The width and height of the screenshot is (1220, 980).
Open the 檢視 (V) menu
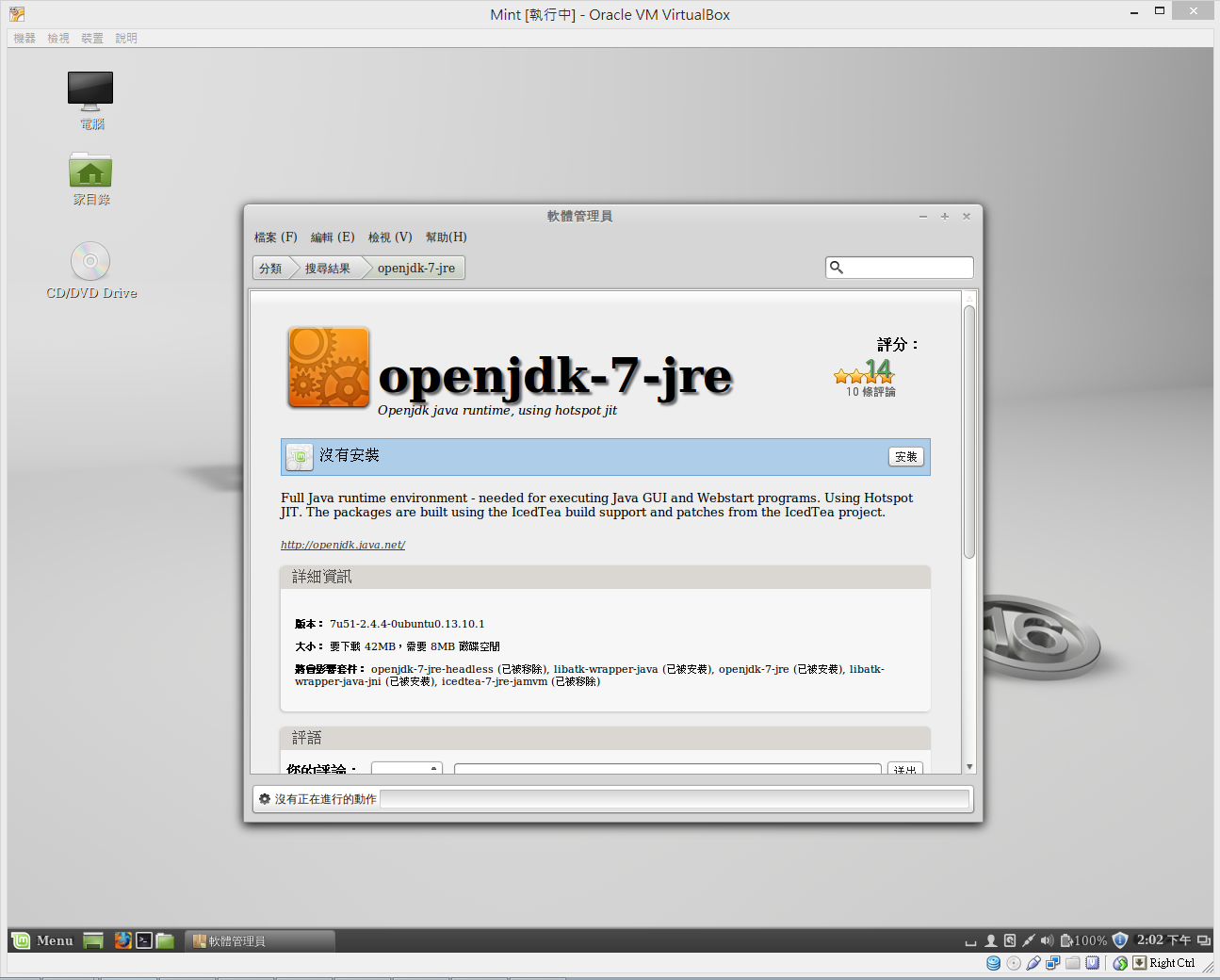click(390, 237)
